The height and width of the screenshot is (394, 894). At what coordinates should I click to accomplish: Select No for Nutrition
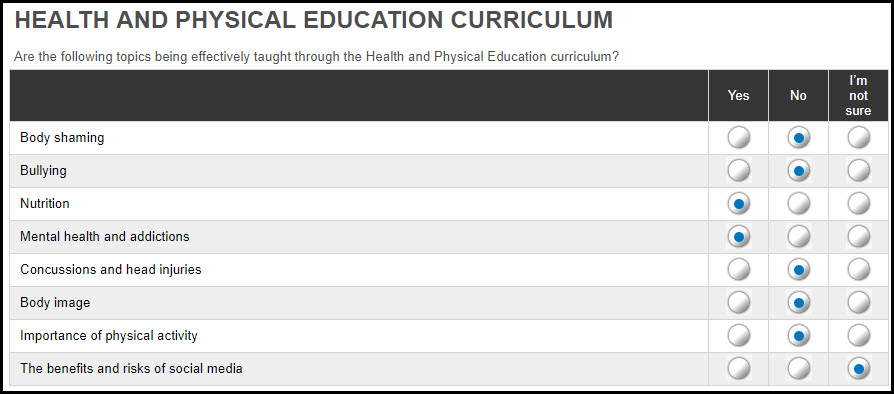point(798,204)
